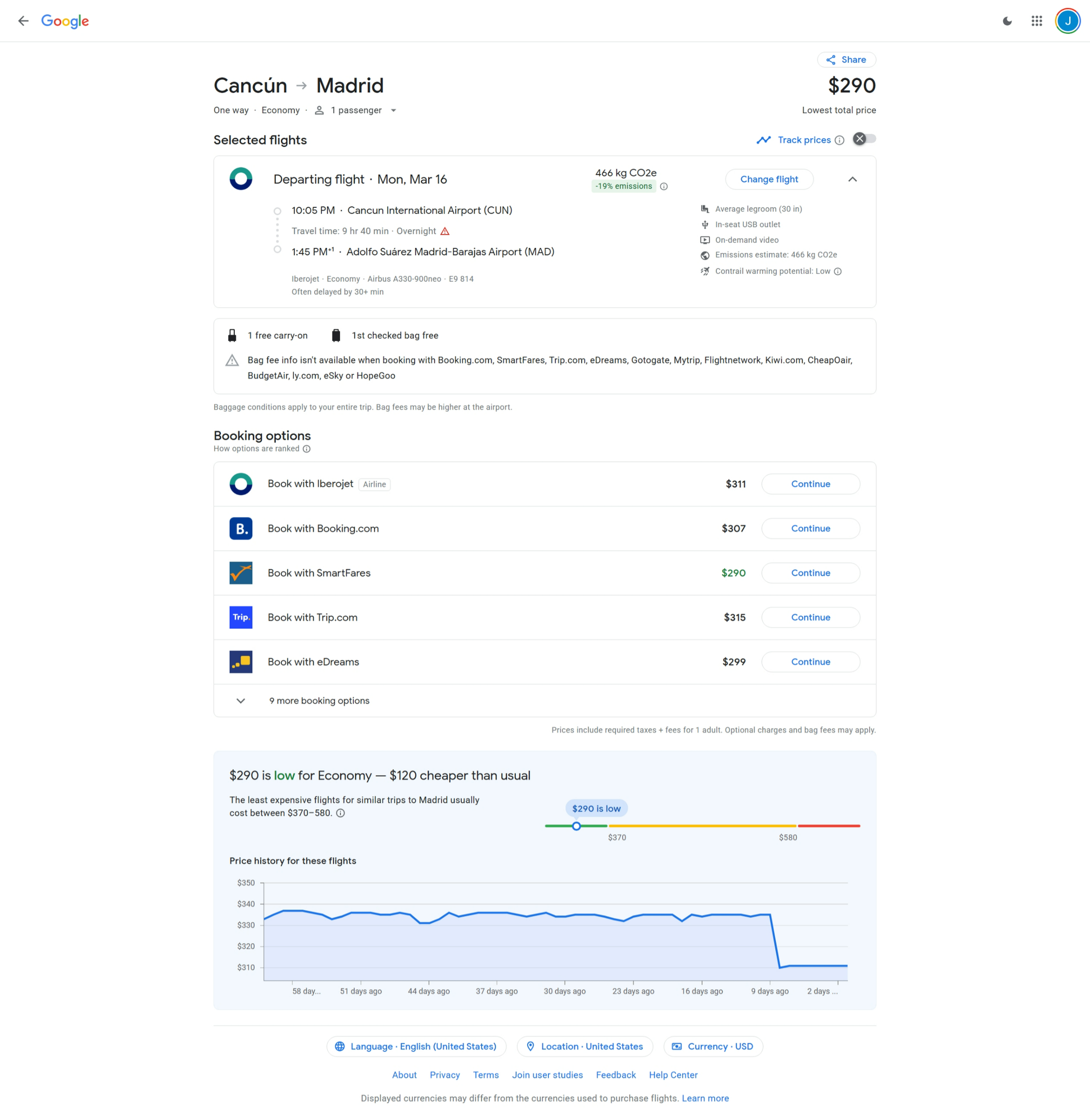Click the overnight flight warning icon

445,232
